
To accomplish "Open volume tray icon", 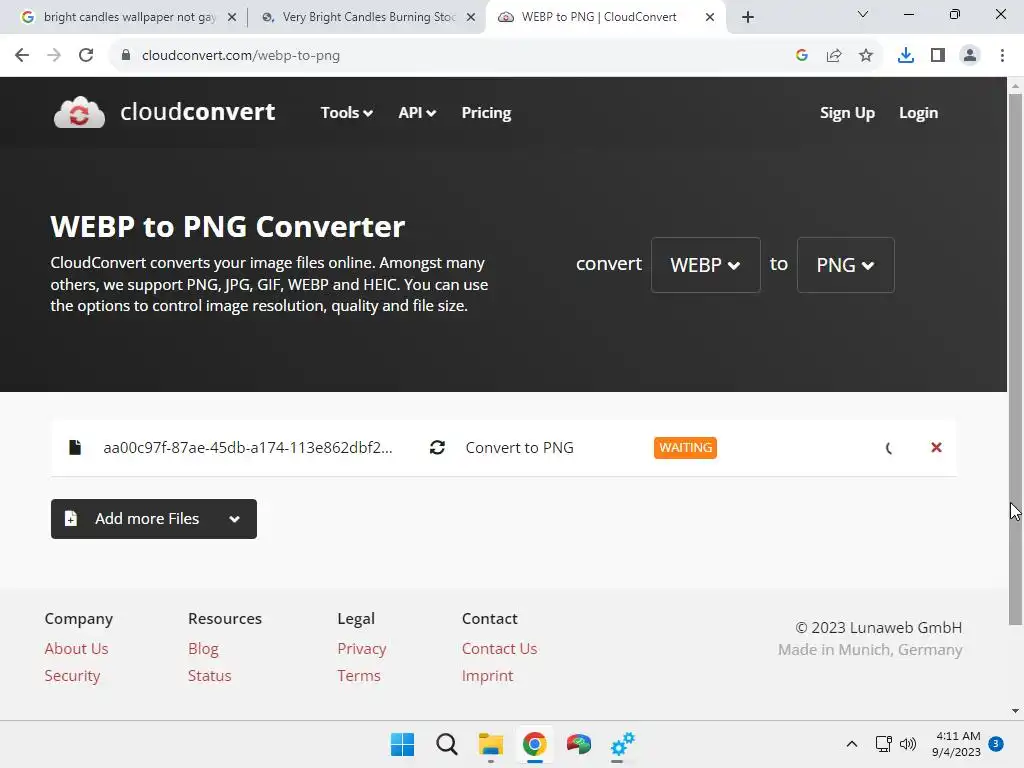I will coord(908,744).
